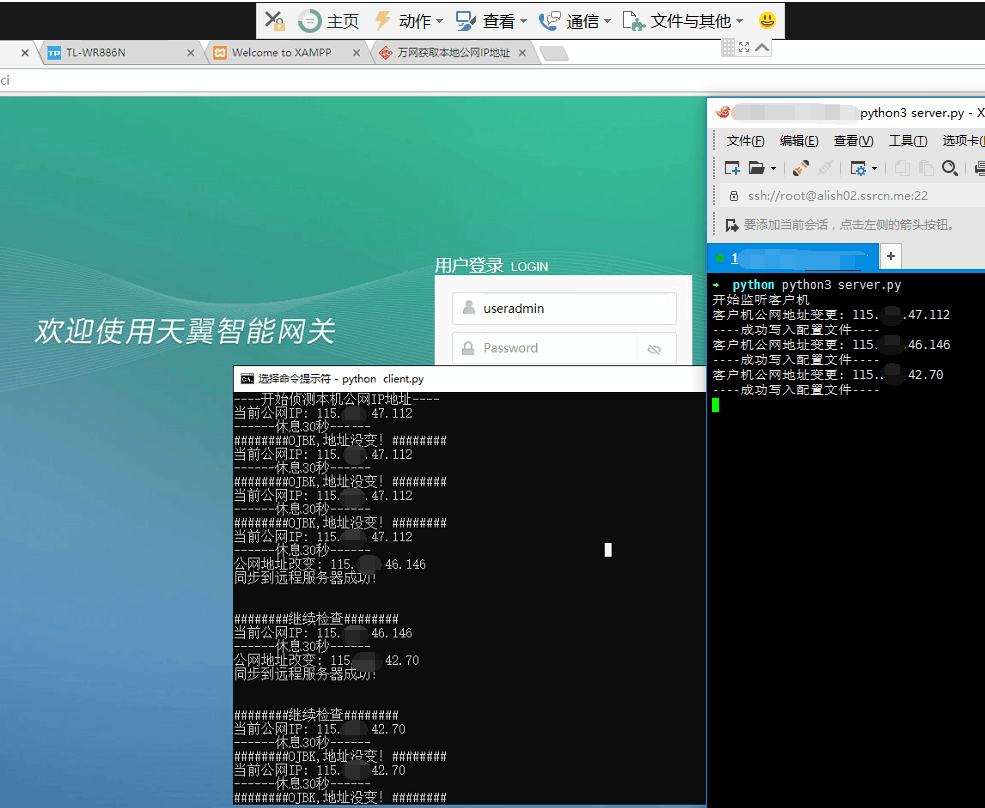985x808 pixels.
Task: Open the 文件(F) menu in Xshell
Action: [745, 141]
